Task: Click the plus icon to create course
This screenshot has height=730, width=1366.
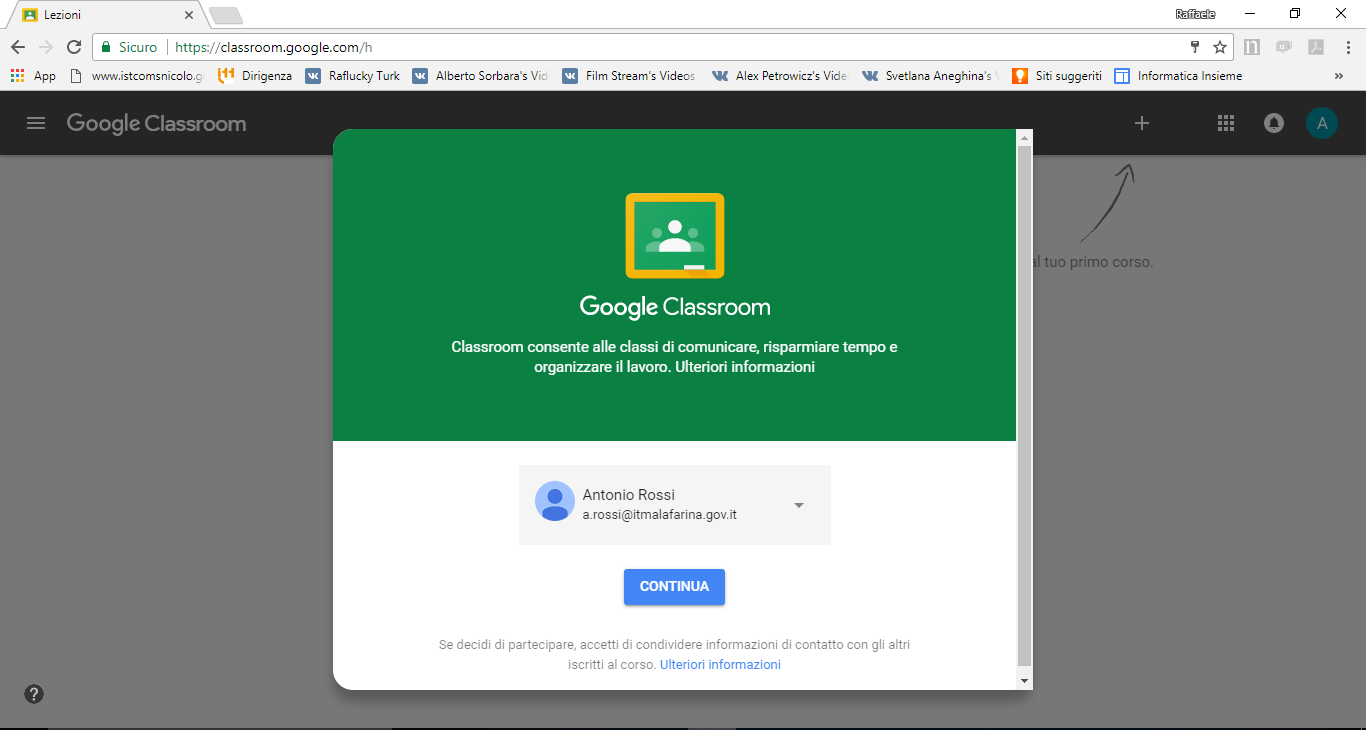Action: pyautogui.click(x=1142, y=123)
